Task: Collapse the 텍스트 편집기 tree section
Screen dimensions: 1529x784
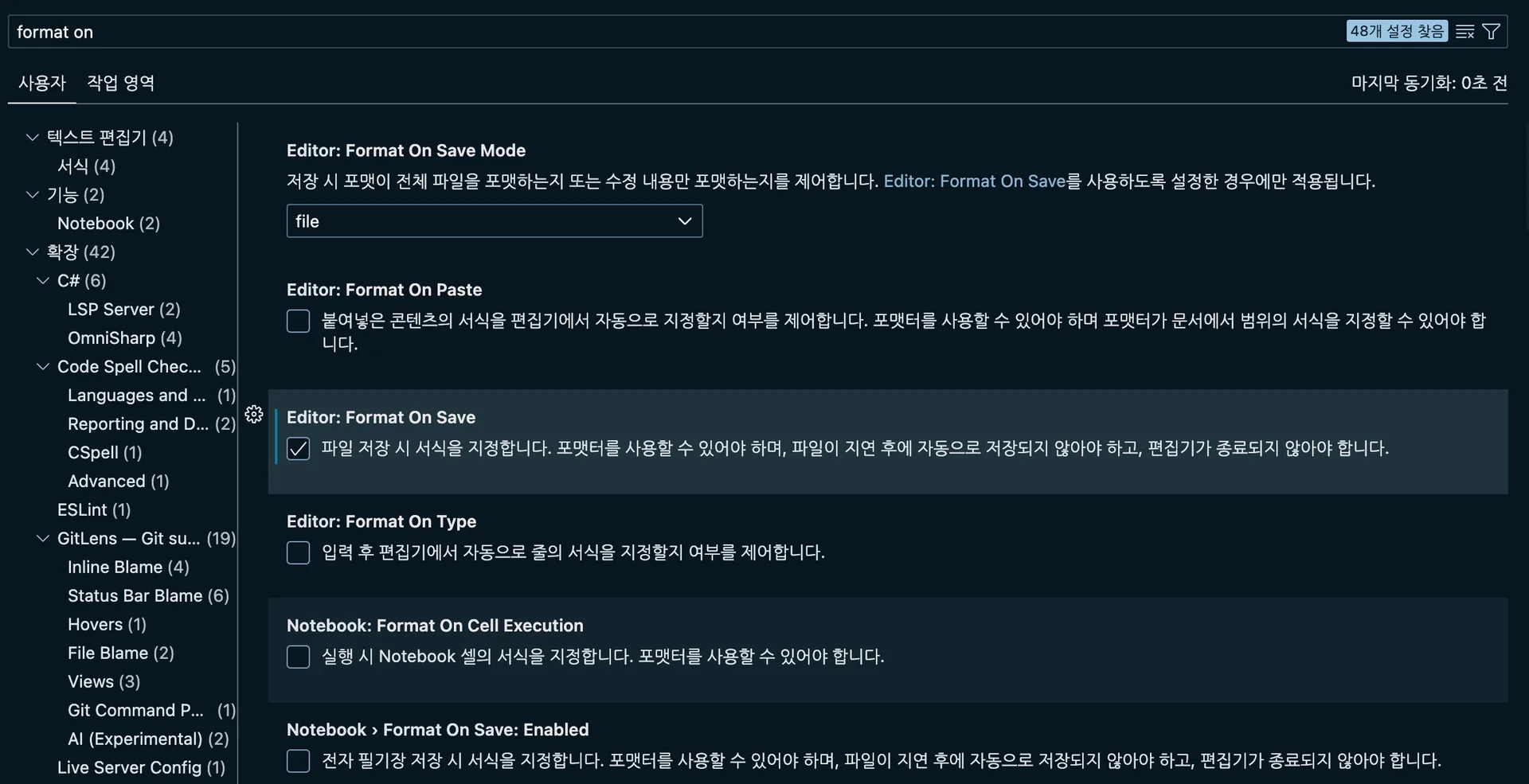Action: [33, 138]
